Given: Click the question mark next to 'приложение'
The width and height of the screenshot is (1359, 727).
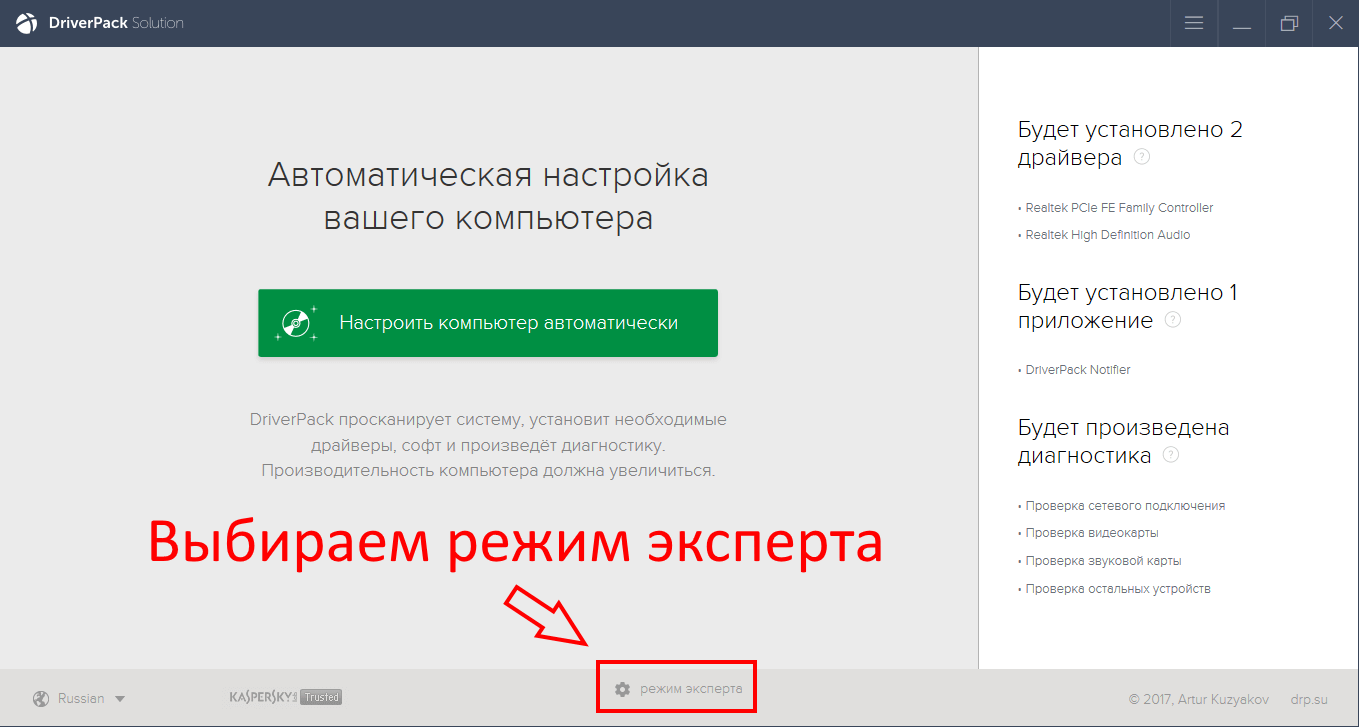Looking at the screenshot, I should (1173, 320).
